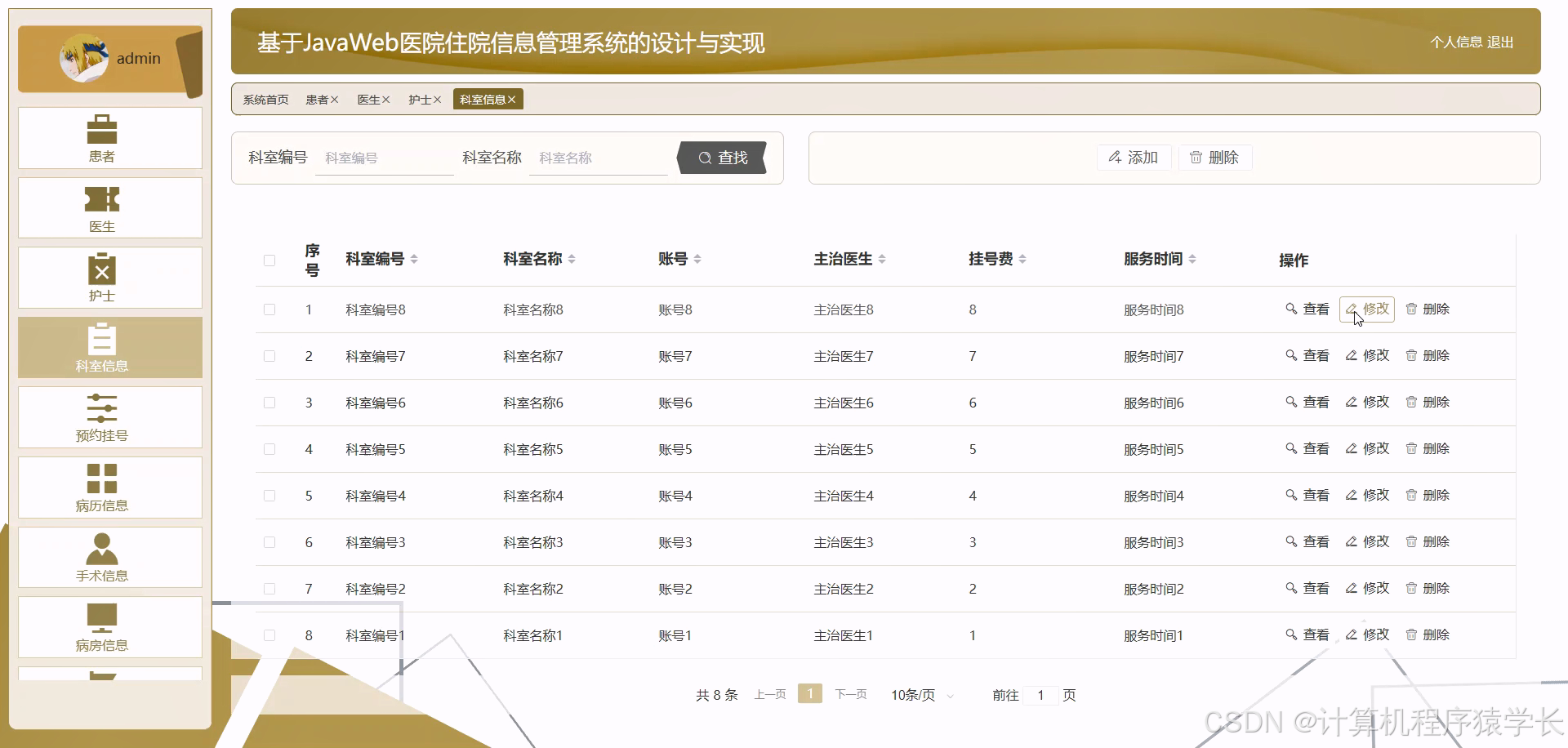Open the 护士 (nurses) section via sidebar icon
Screen dimensions: 1568x748
tap(109, 278)
